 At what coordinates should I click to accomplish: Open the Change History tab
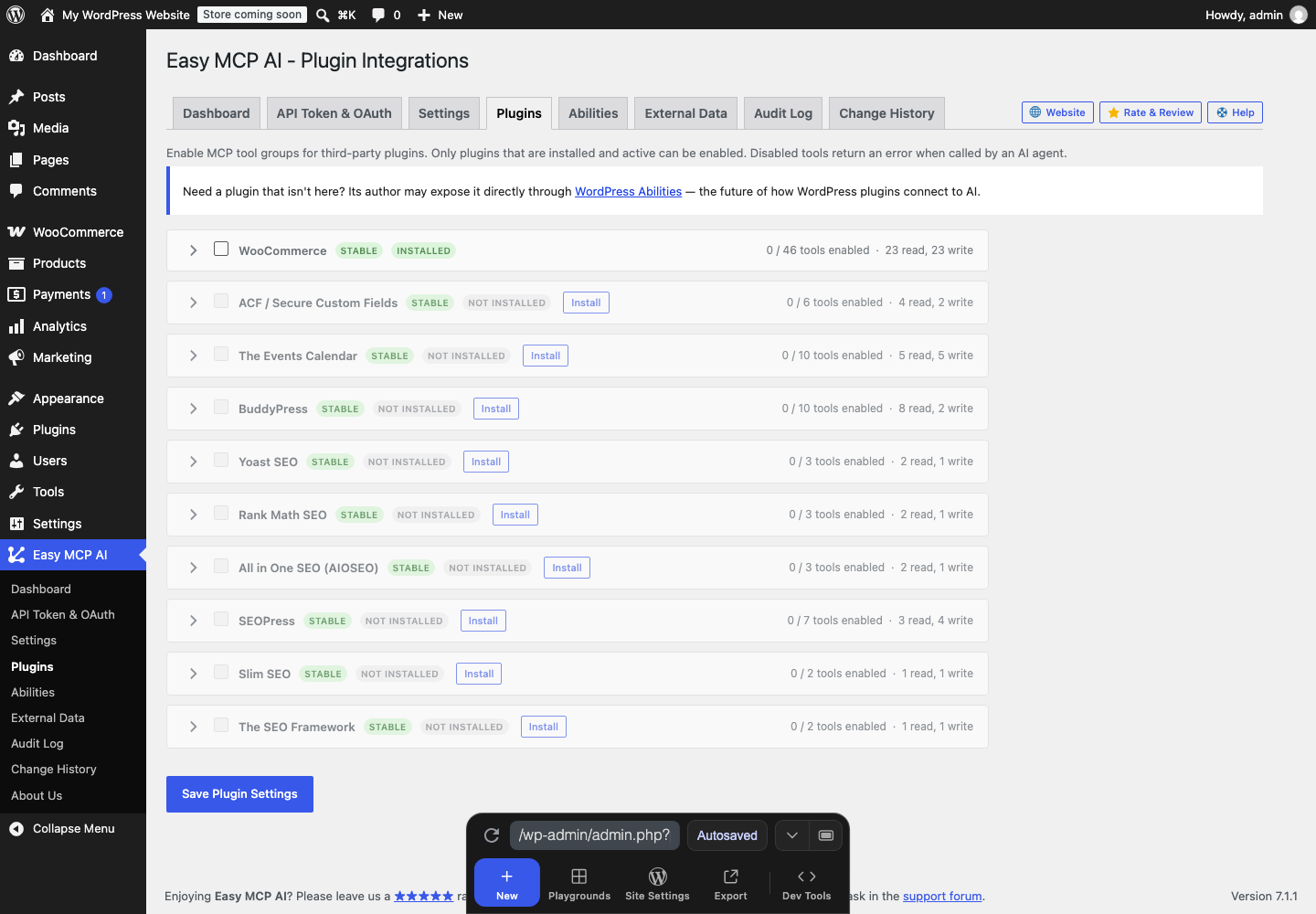pyautogui.click(x=886, y=113)
